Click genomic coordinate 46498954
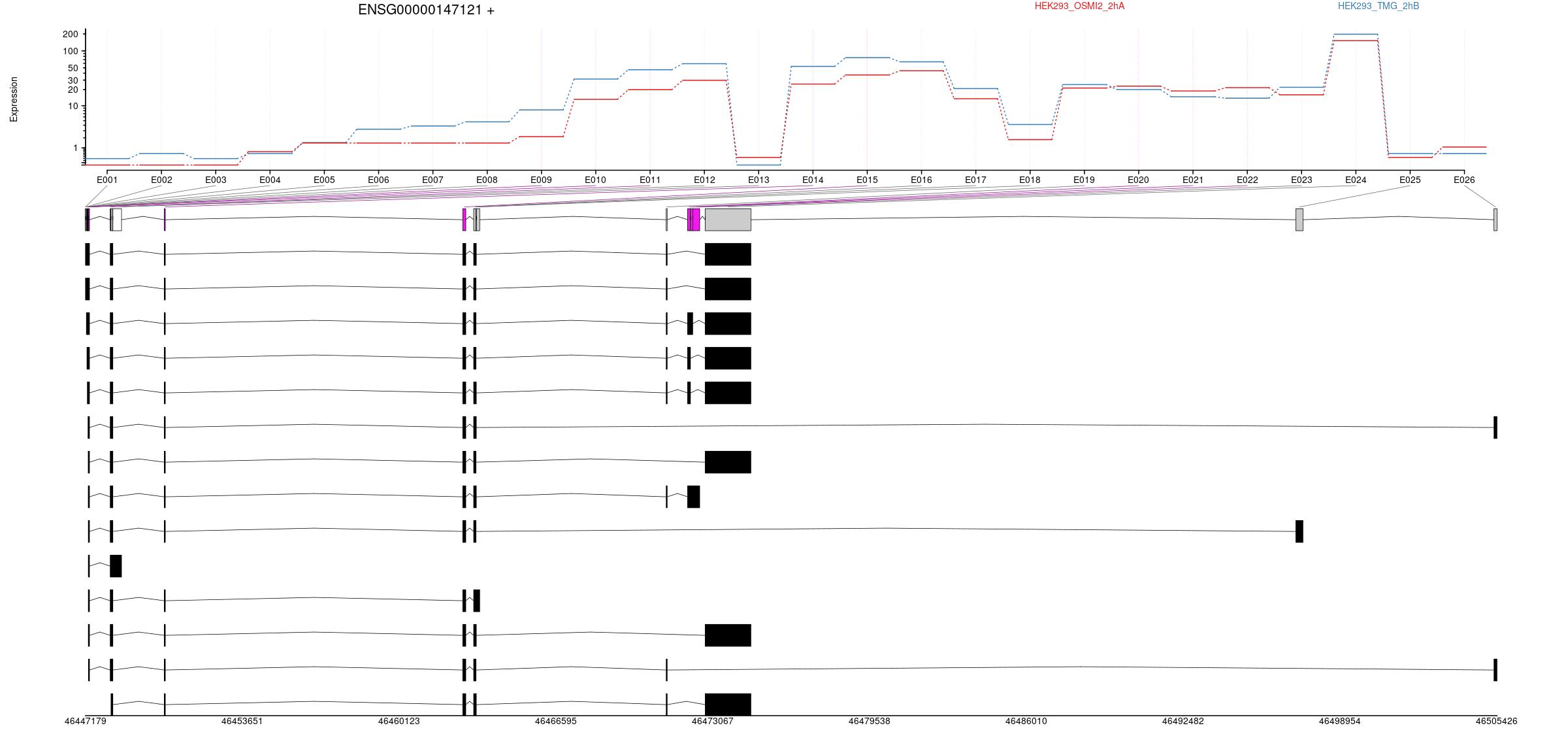Image resolution: width=1568 pixels, height=732 pixels. pos(1340,721)
